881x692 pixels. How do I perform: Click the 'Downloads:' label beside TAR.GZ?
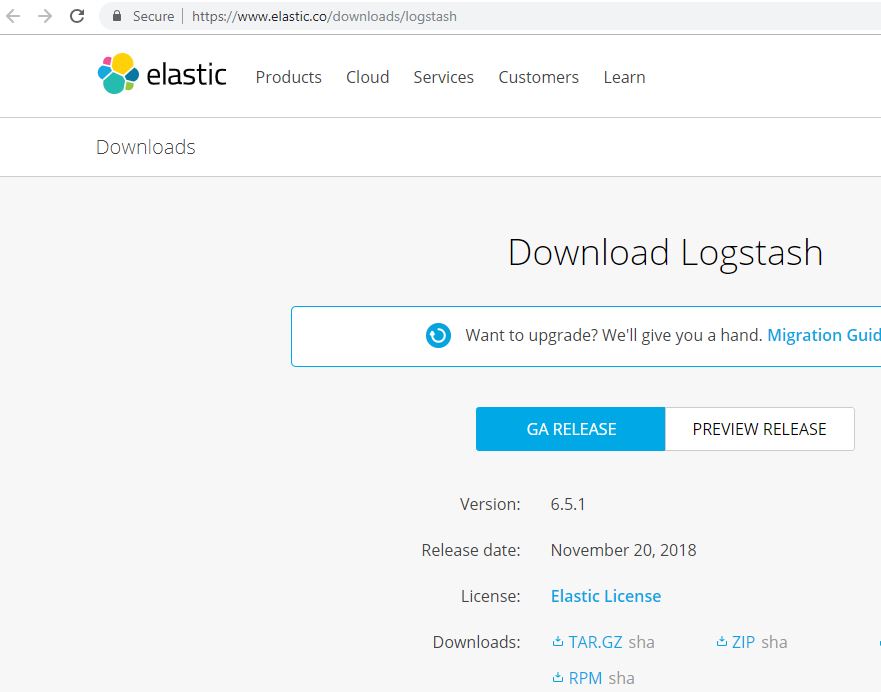pos(476,642)
